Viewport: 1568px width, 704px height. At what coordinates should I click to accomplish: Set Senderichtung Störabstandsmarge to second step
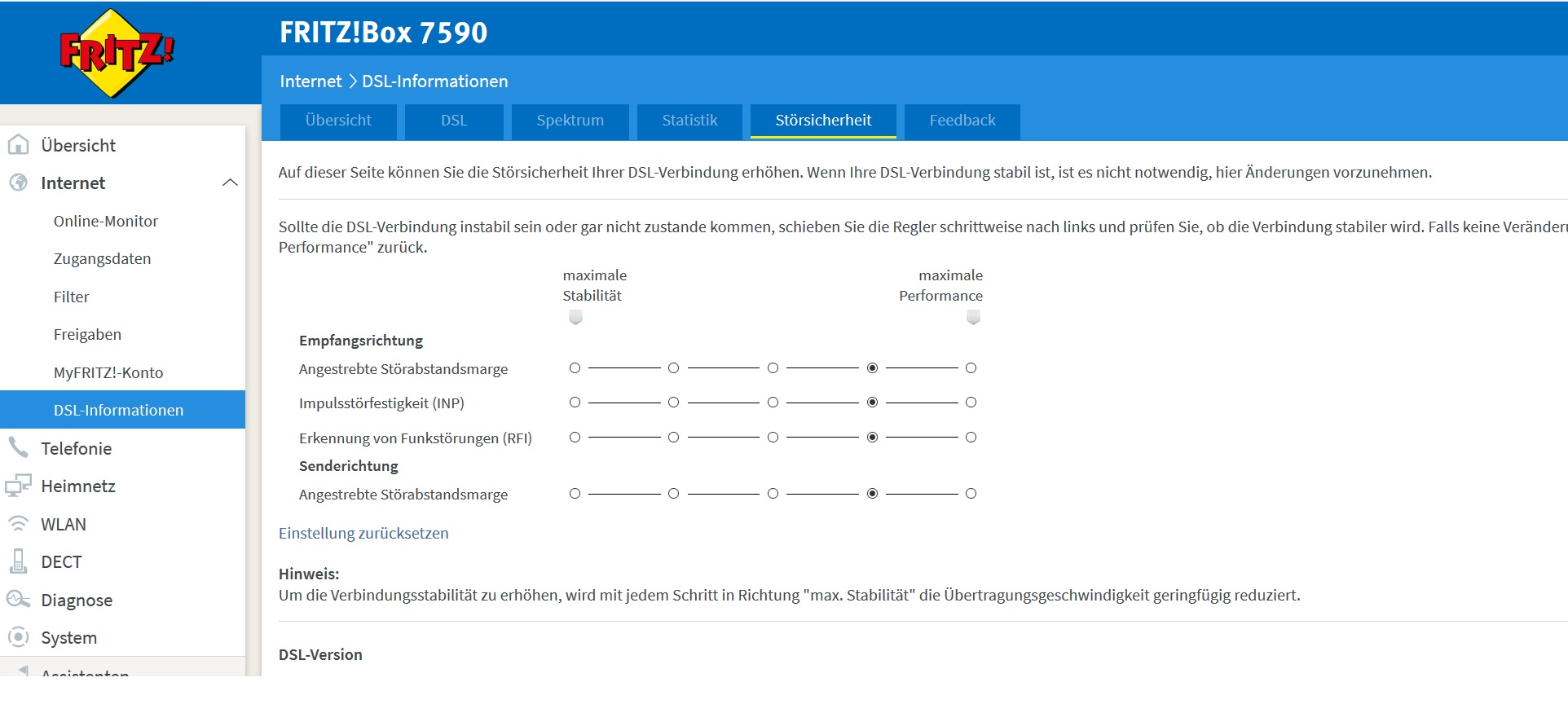(x=673, y=494)
